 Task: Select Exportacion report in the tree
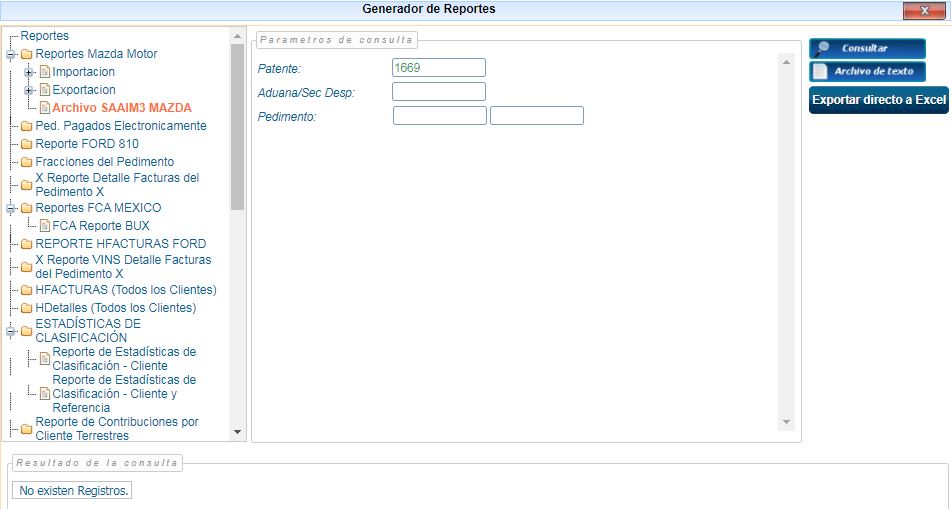84,90
